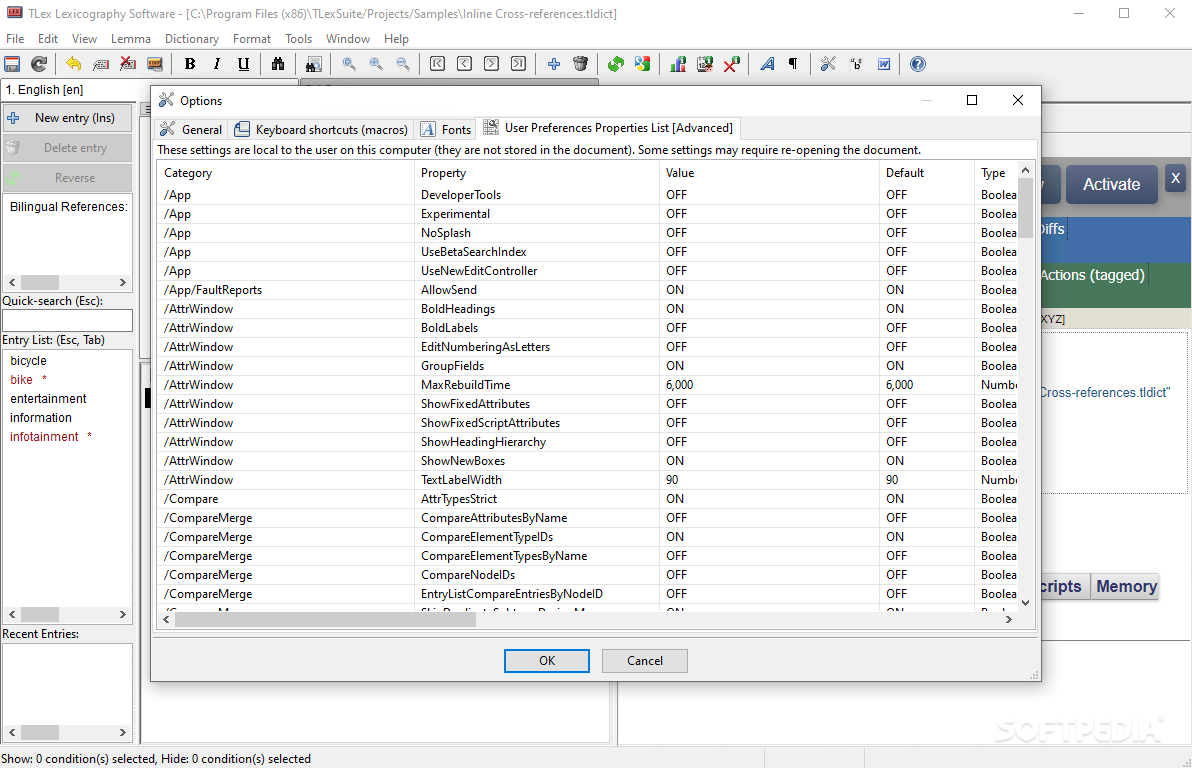Viewport: 1192px width, 768px height.
Task: Toggle Italic formatting in the toolbar
Action: pyautogui.click(x=217, y=65)
